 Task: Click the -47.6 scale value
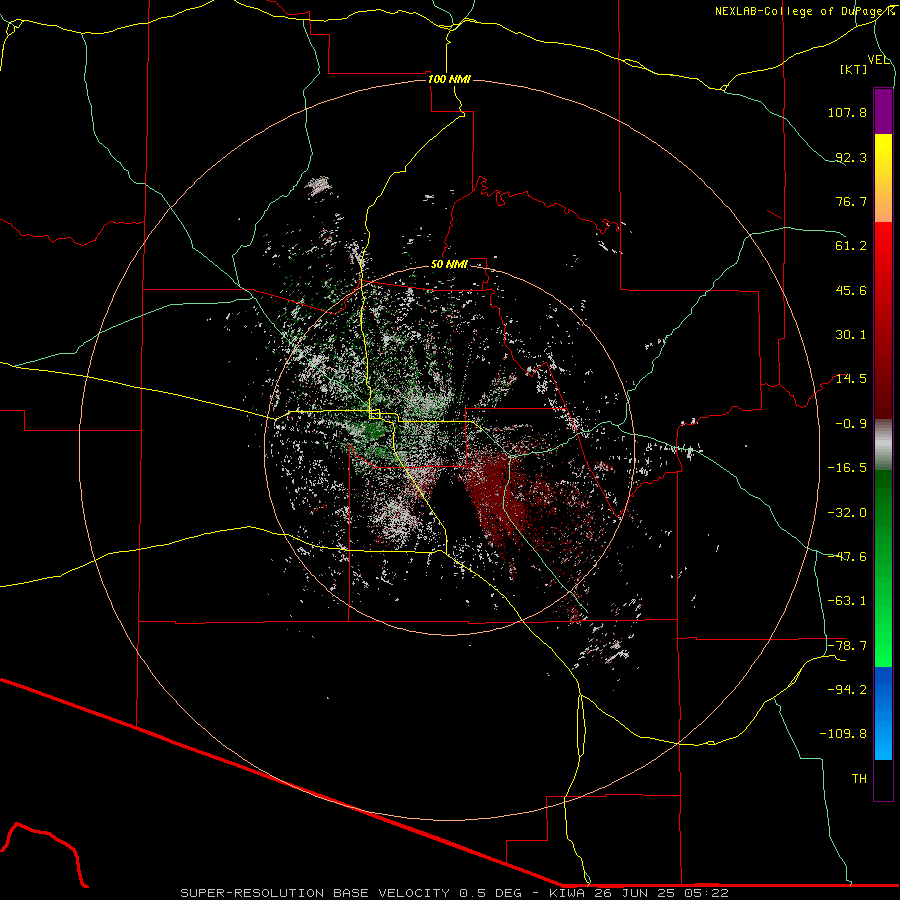(x=847, y=557)
